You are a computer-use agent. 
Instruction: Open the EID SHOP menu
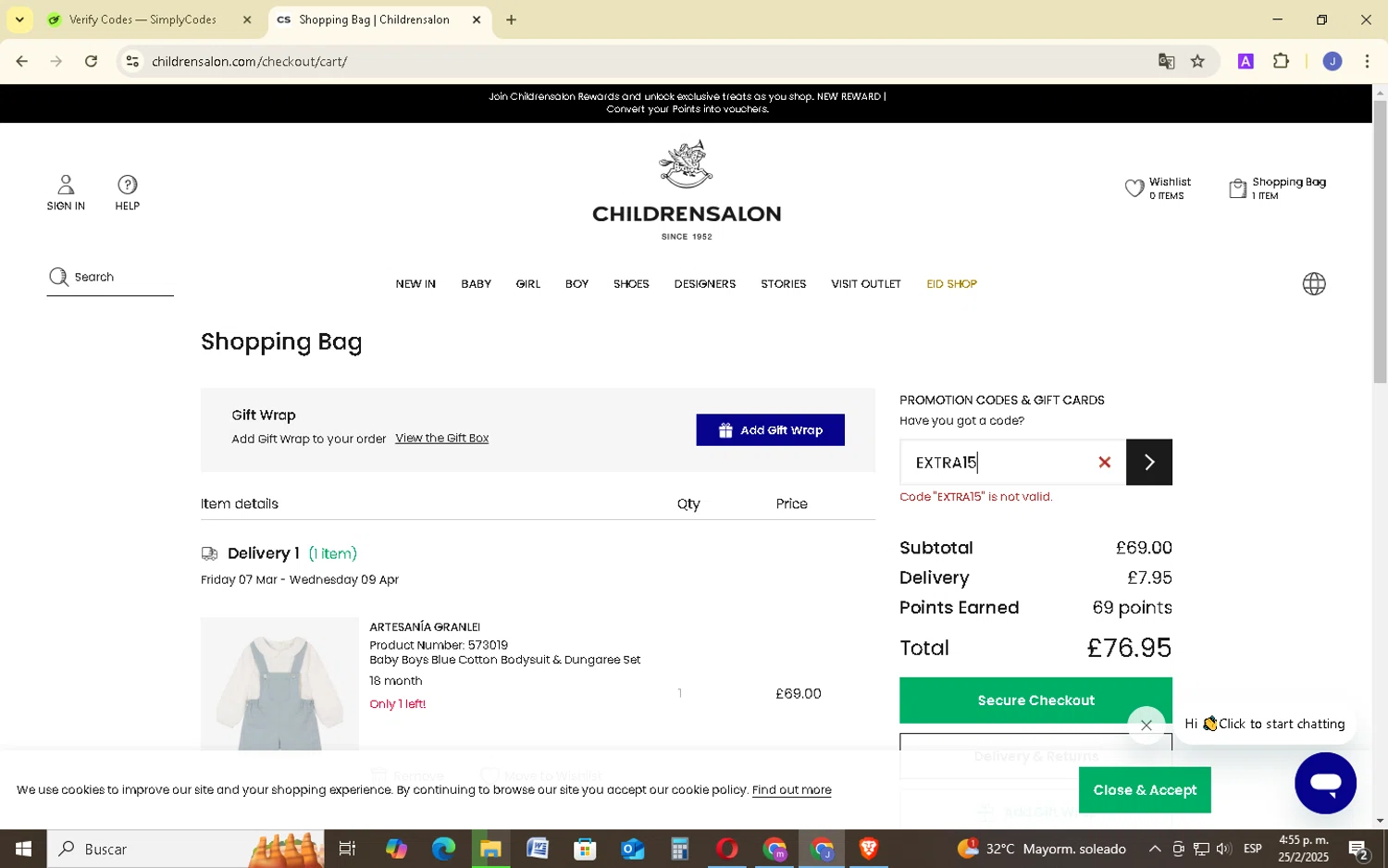coord(951,284)
